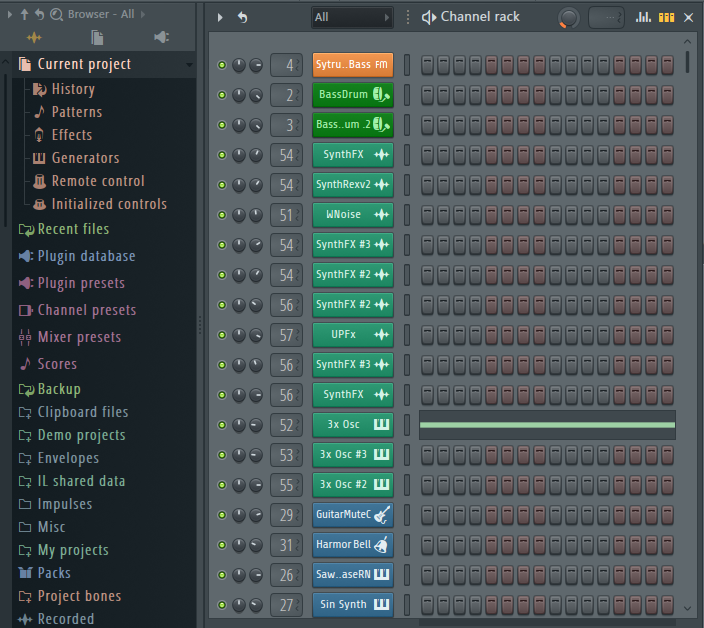Click browser up-arrow collapse icon

24,14
